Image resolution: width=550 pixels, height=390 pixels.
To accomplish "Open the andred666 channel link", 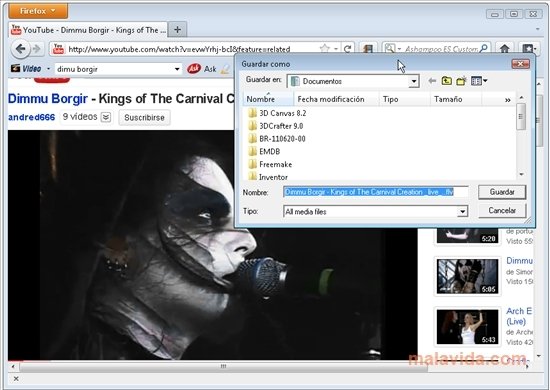I will [x=32, y=117].
